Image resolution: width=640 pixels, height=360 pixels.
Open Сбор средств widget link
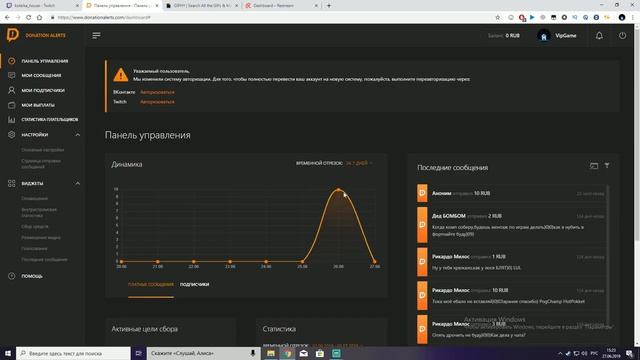[35, 226]
